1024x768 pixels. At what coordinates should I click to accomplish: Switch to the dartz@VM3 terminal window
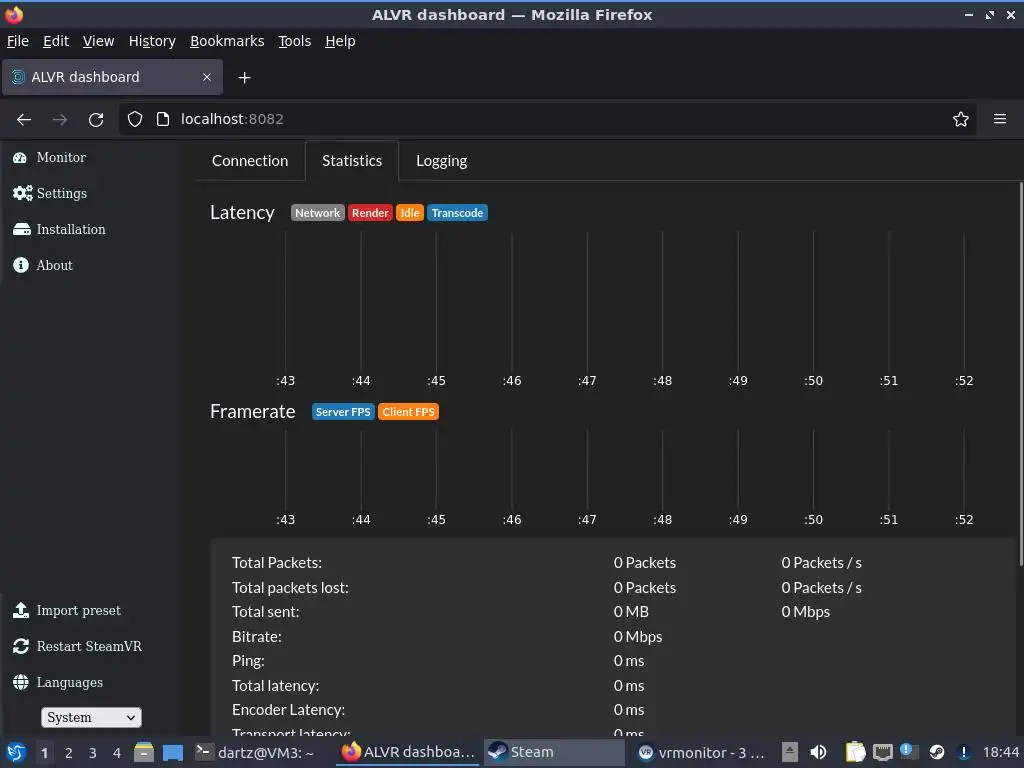click(256, 752)
